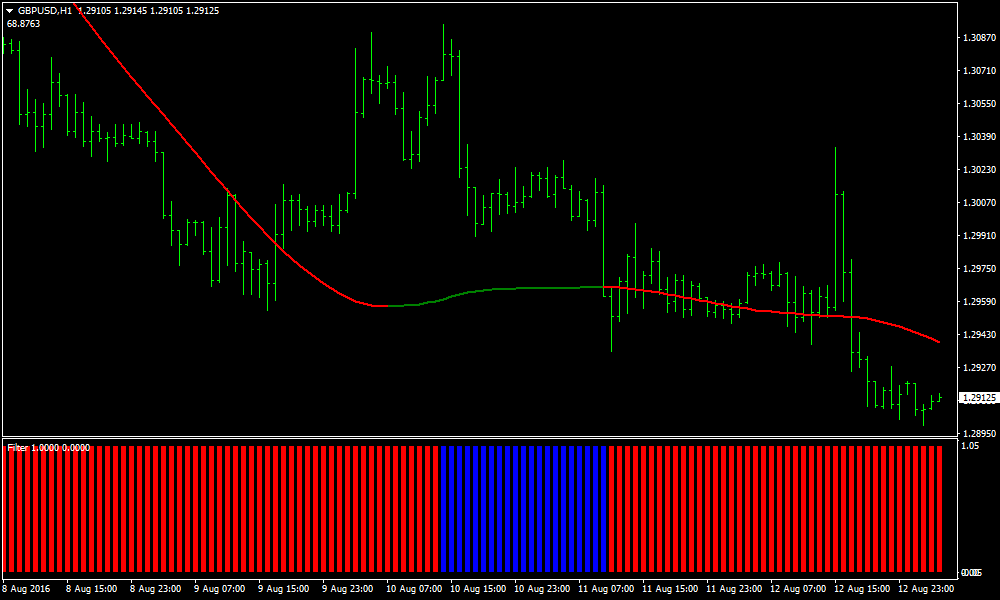Click the 8 Aug 2016 date label
The width and height of the screenshot is (1000, 600).
click(27, 589)
